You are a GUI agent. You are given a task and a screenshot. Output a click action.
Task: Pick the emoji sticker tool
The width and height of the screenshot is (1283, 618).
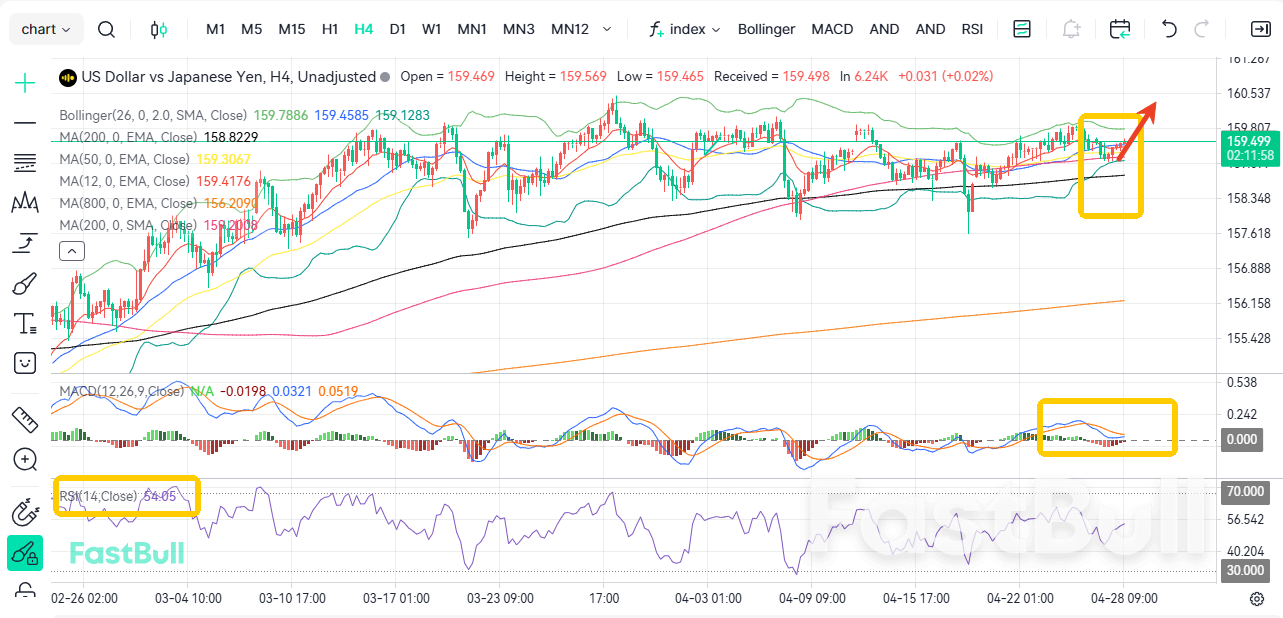tap(24, 363)
